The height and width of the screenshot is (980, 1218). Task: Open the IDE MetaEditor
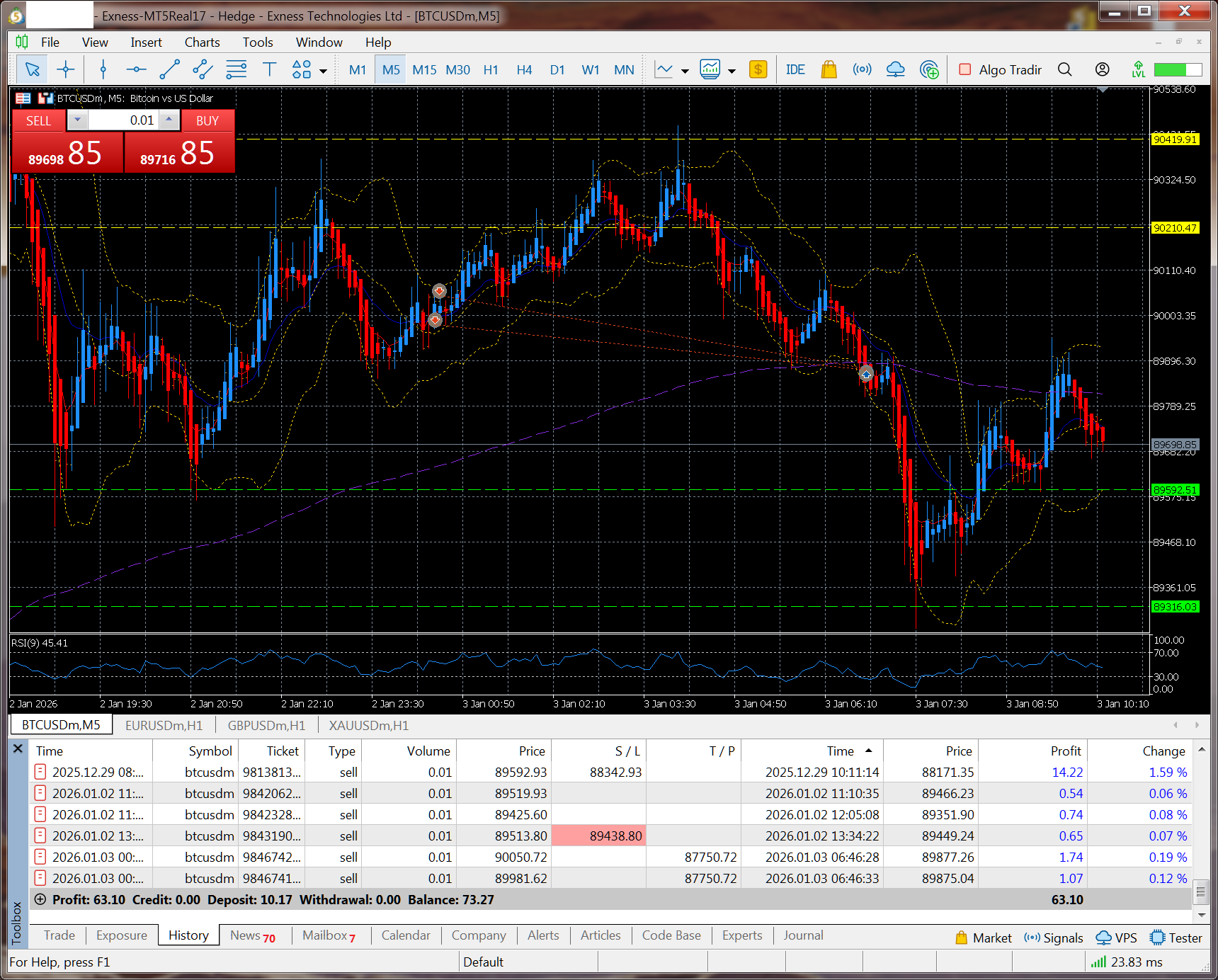(x=795, y=69)
